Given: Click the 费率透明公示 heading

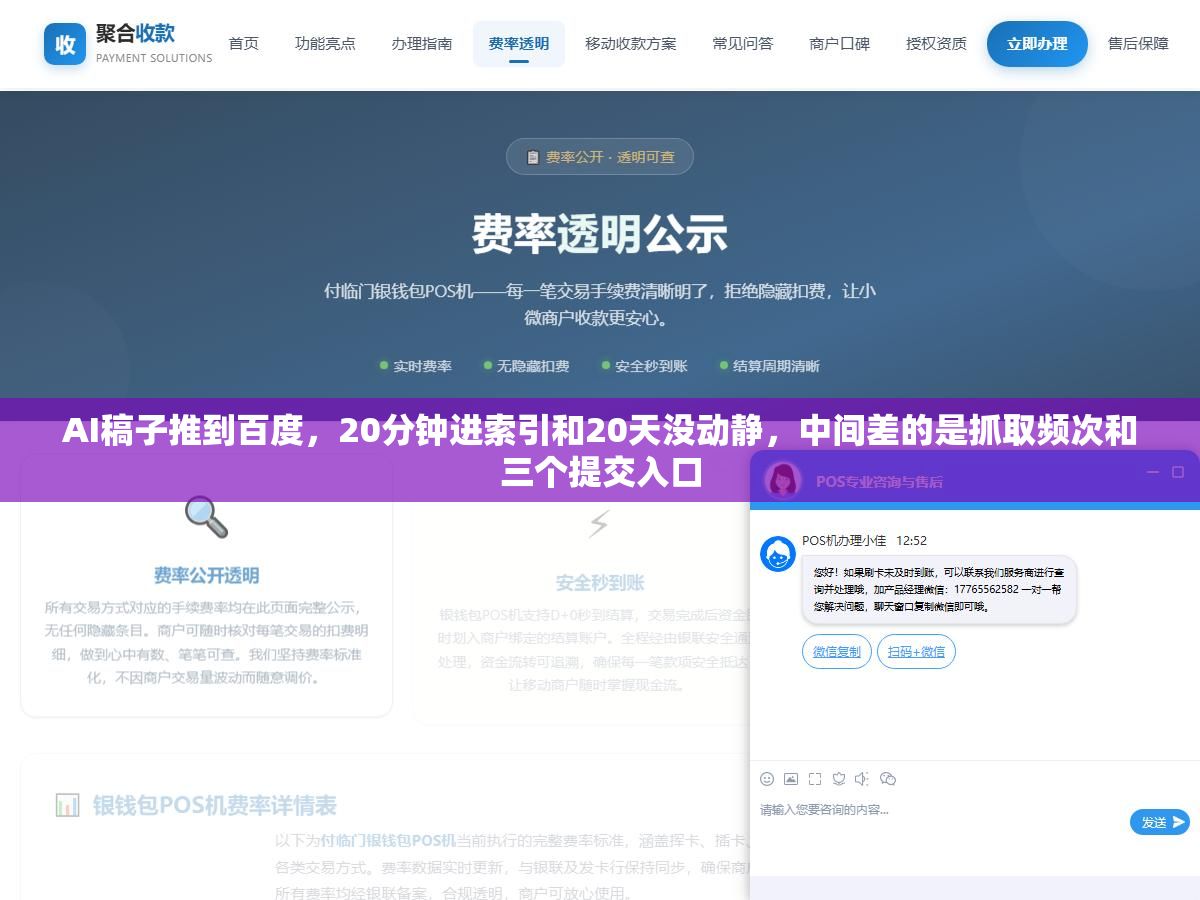Looking at the screenshot, I should 600,234.
